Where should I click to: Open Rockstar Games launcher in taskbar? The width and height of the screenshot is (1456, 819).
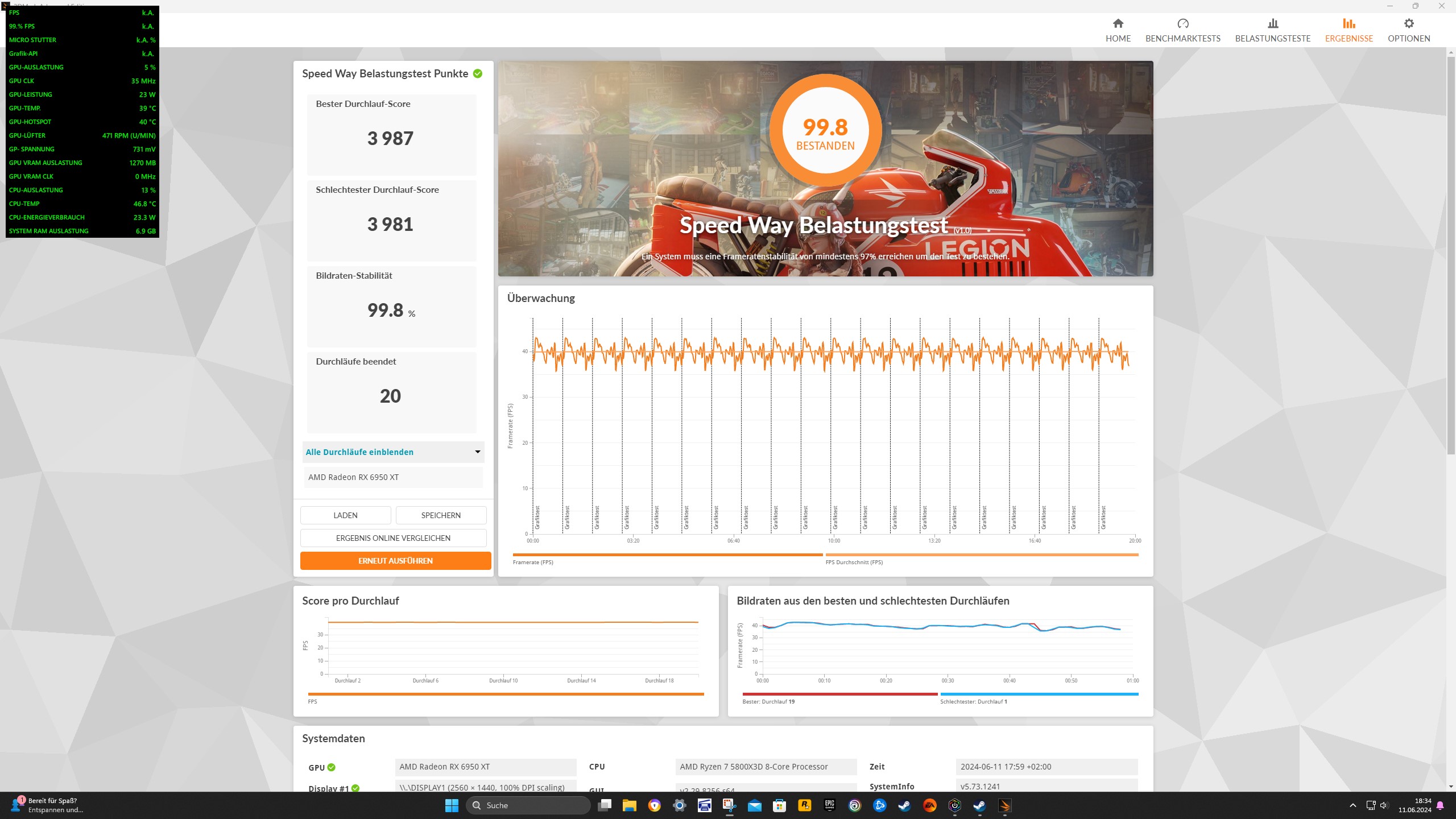804,805
